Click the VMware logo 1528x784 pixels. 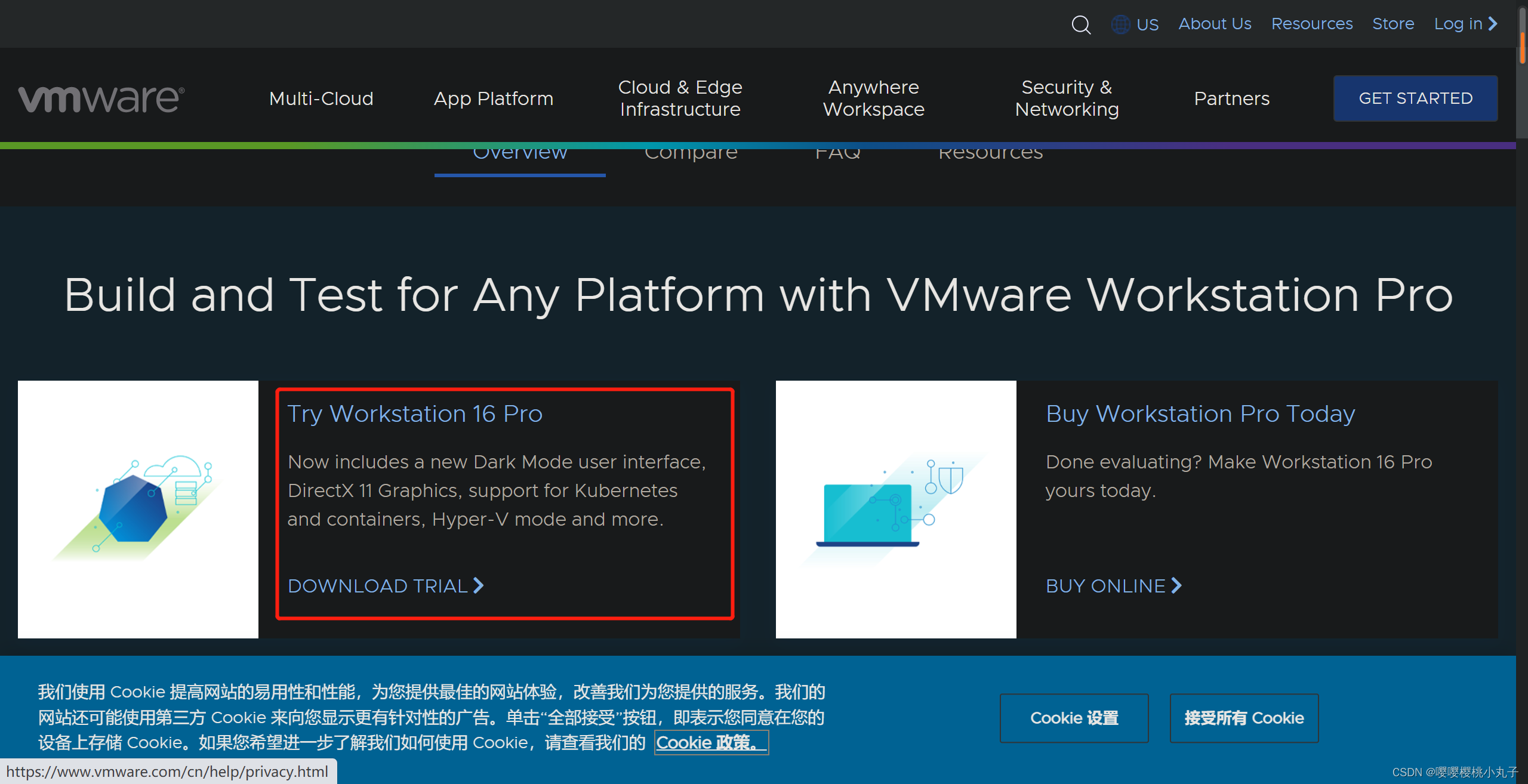(101, 99)
